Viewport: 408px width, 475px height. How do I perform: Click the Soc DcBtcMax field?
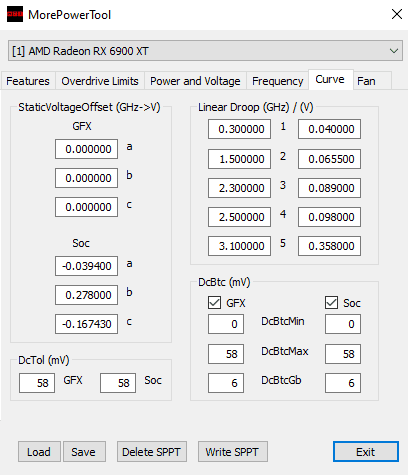(x=343, y=354)
